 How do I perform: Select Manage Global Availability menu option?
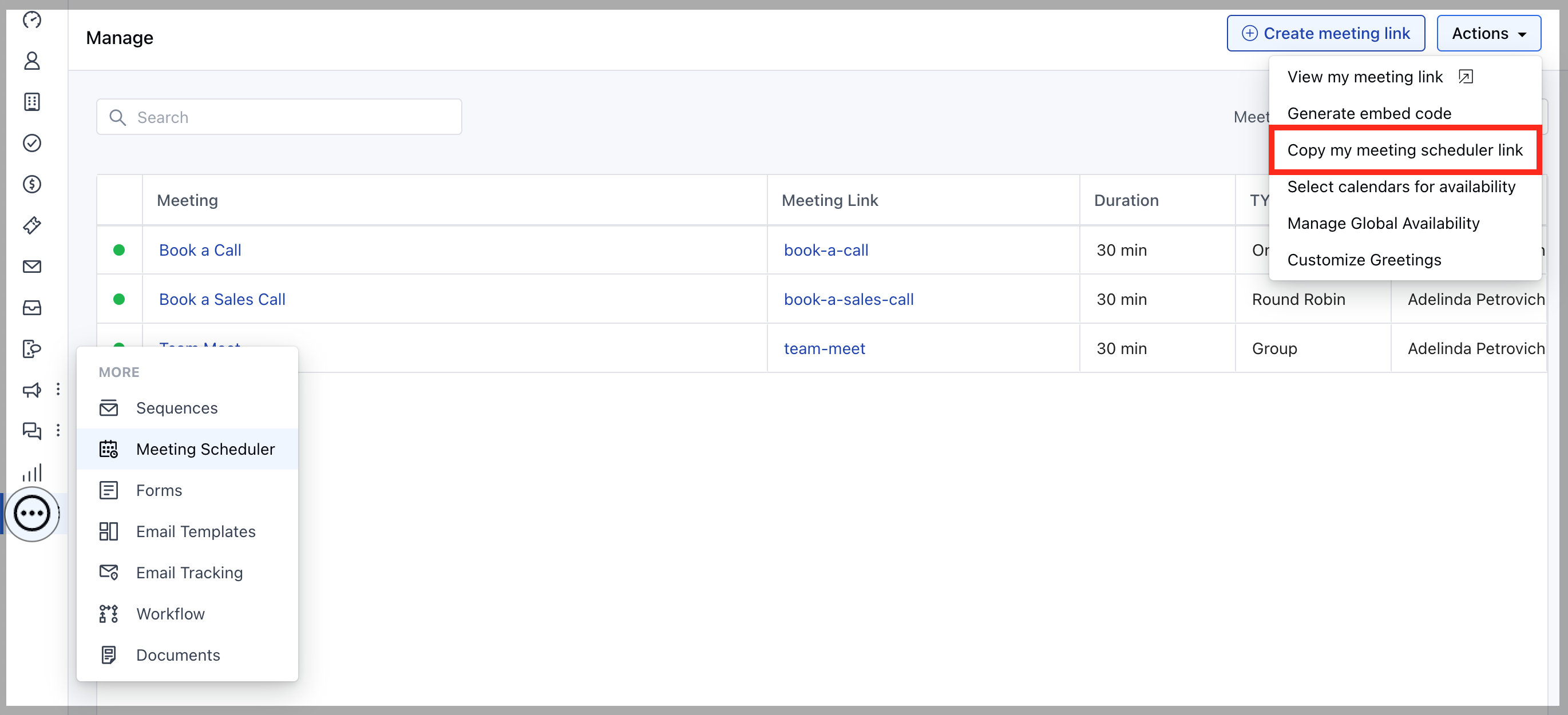tap(1383, 223)
